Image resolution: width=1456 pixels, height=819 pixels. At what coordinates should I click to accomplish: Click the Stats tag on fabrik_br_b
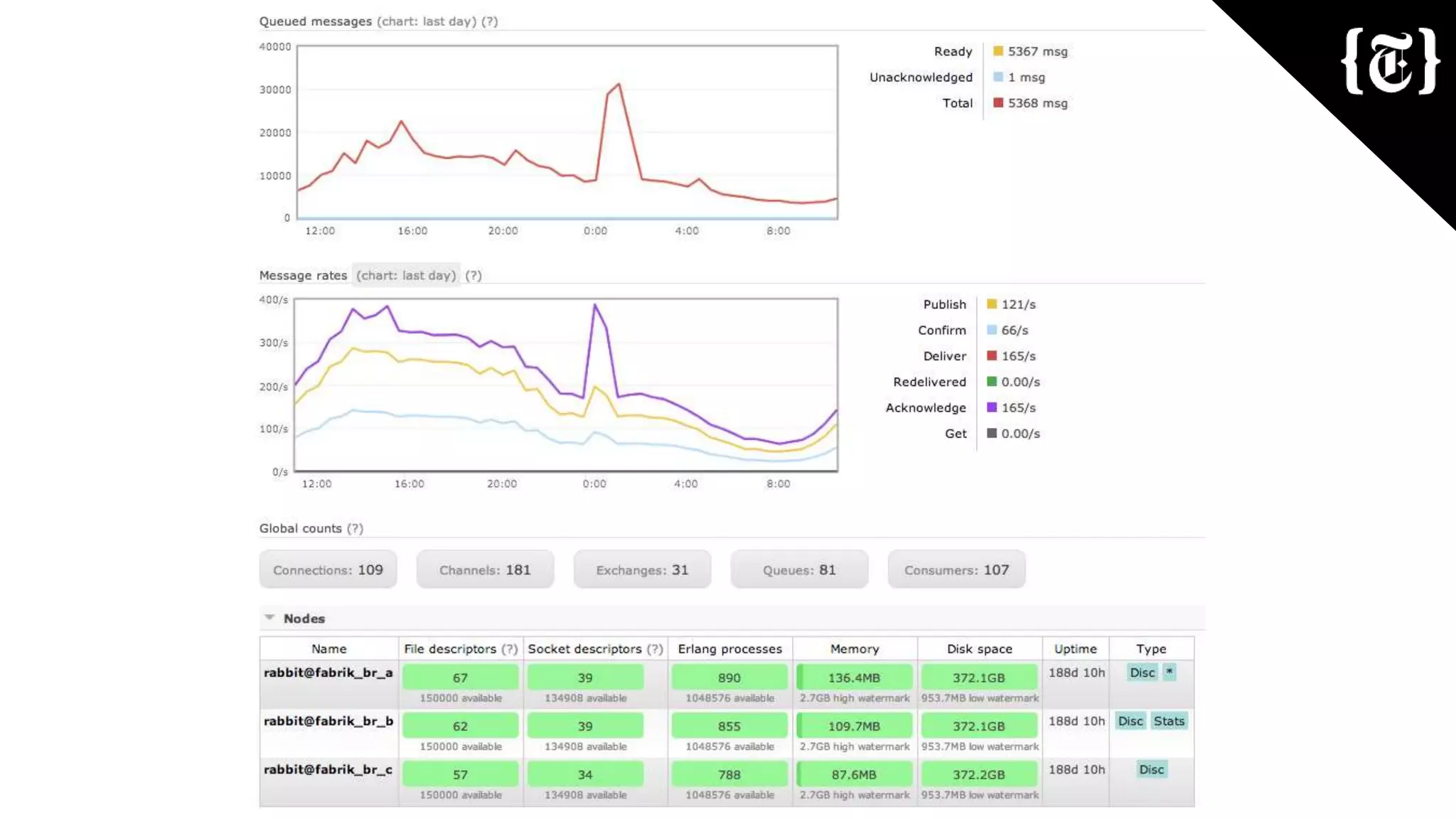(1169, 721)
